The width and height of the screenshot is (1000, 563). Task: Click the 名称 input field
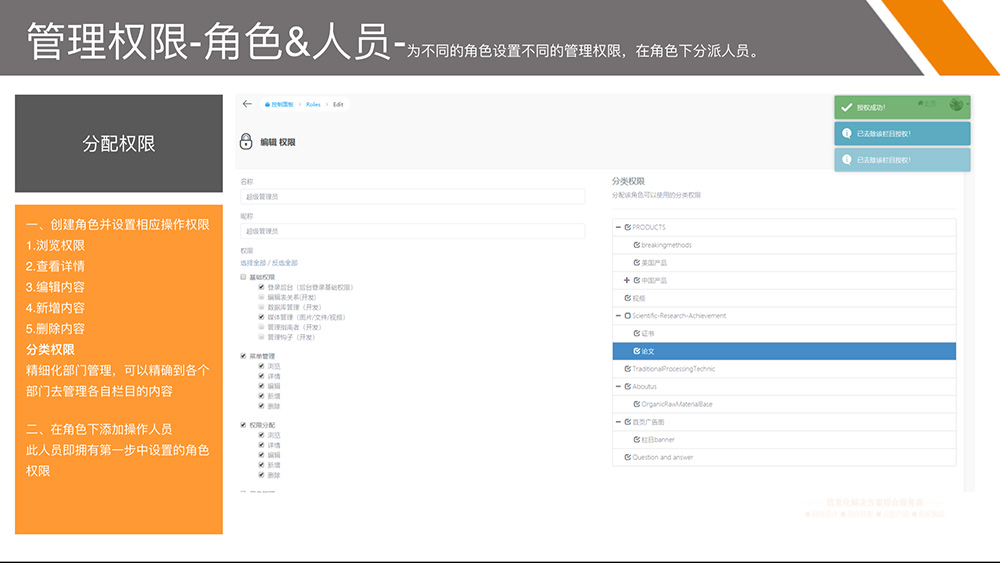pyautogui.click(x=412, y=197)
